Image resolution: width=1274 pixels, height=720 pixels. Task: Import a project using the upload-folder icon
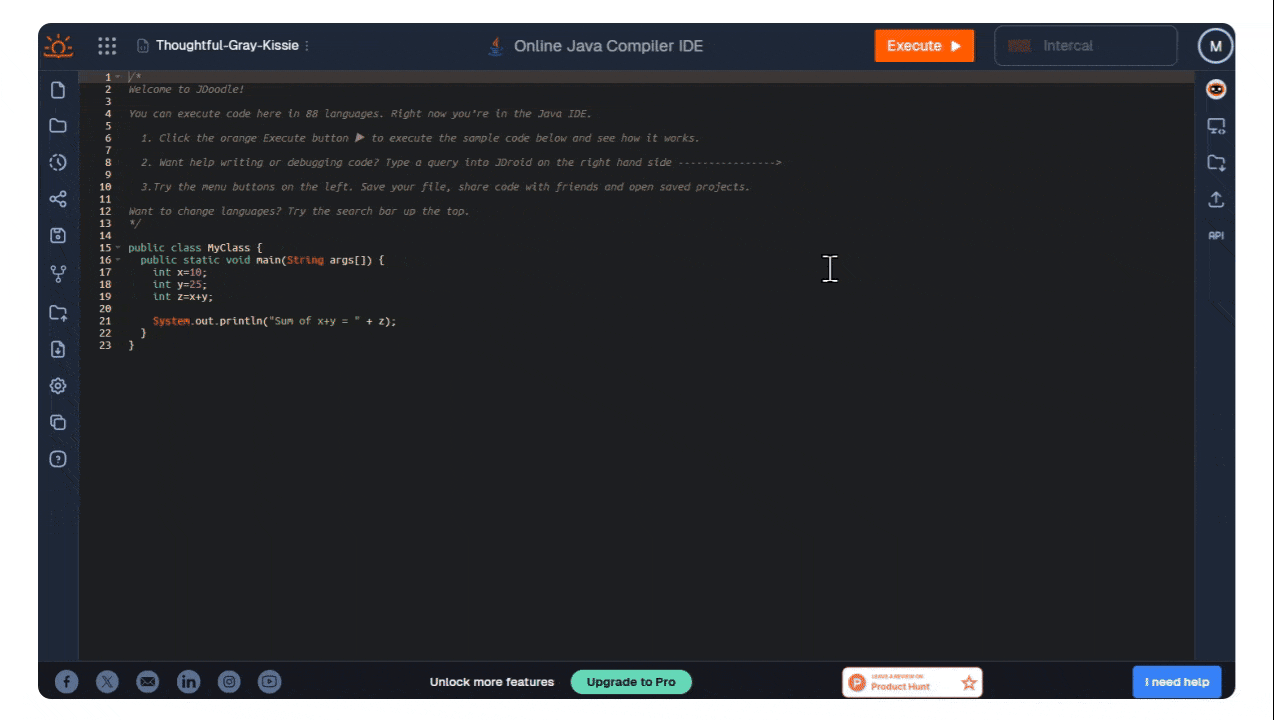[58, 312]
